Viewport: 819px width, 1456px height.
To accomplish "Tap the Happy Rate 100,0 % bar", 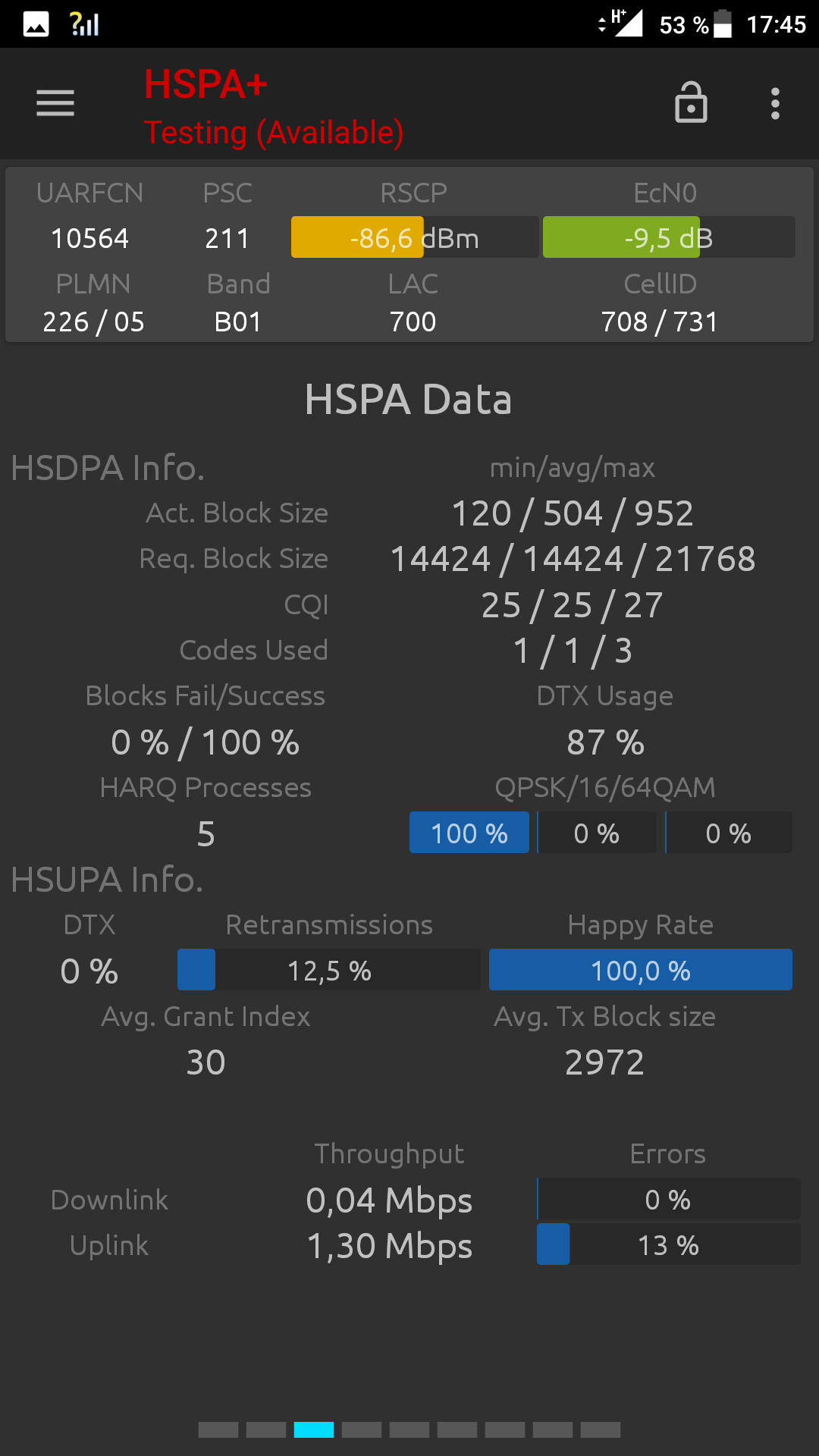I will (x=641, y=970).
